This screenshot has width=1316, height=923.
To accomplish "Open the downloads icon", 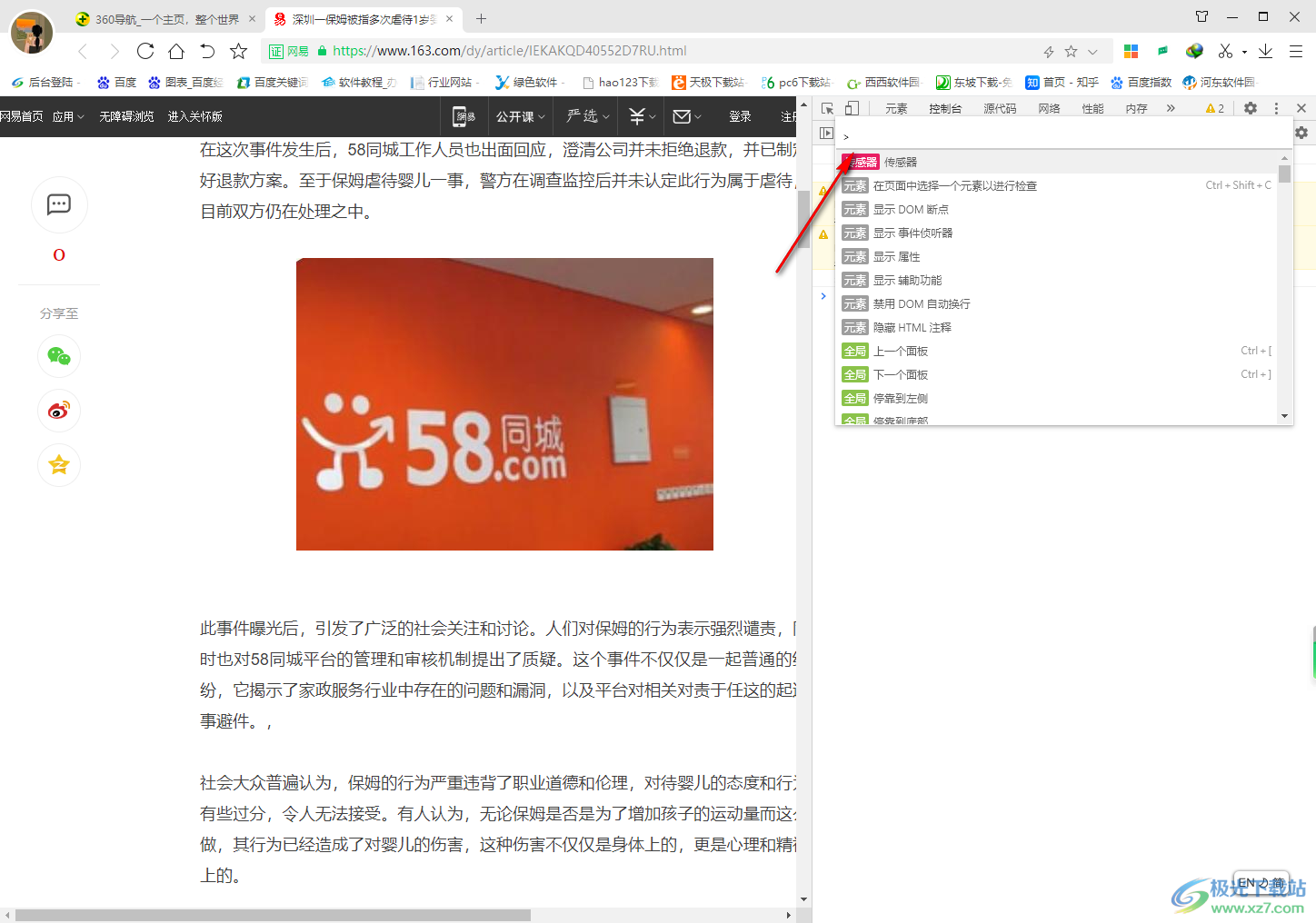I will [x=1265, y=51].
